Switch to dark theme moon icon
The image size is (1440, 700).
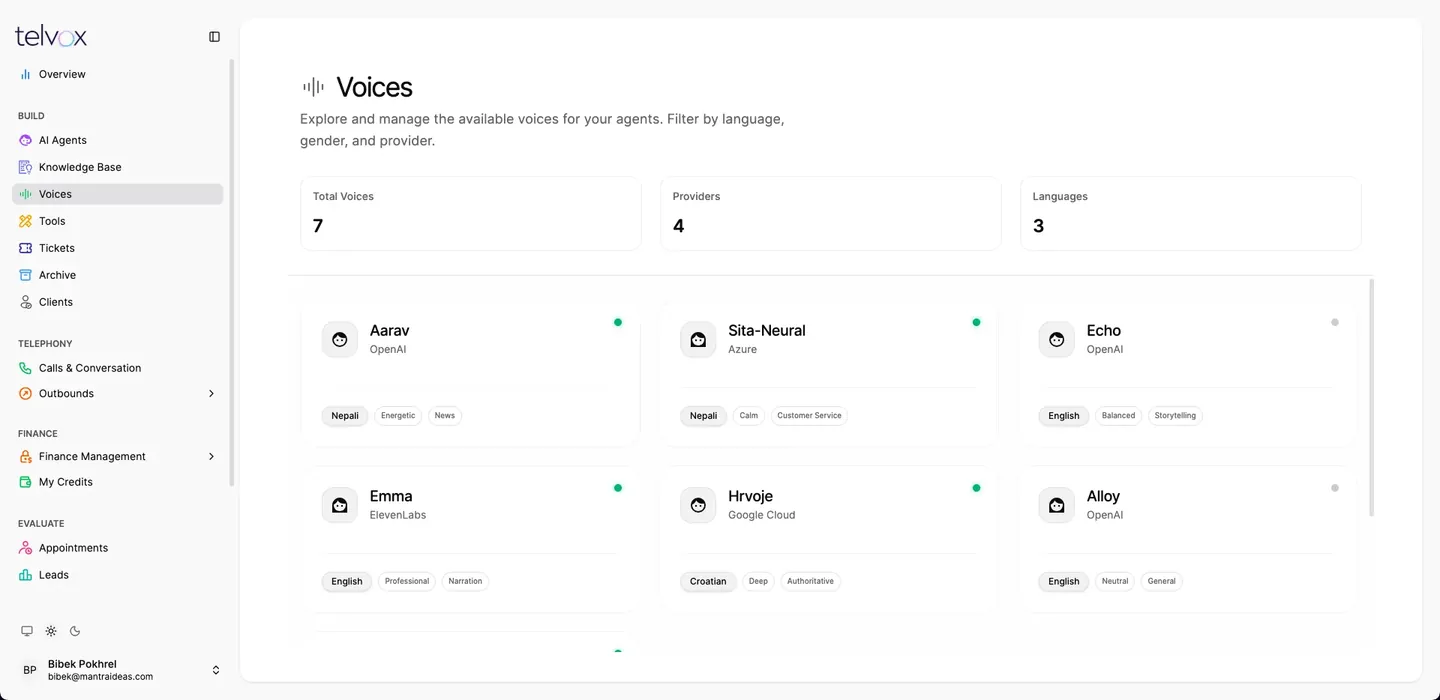coord(75,631)
